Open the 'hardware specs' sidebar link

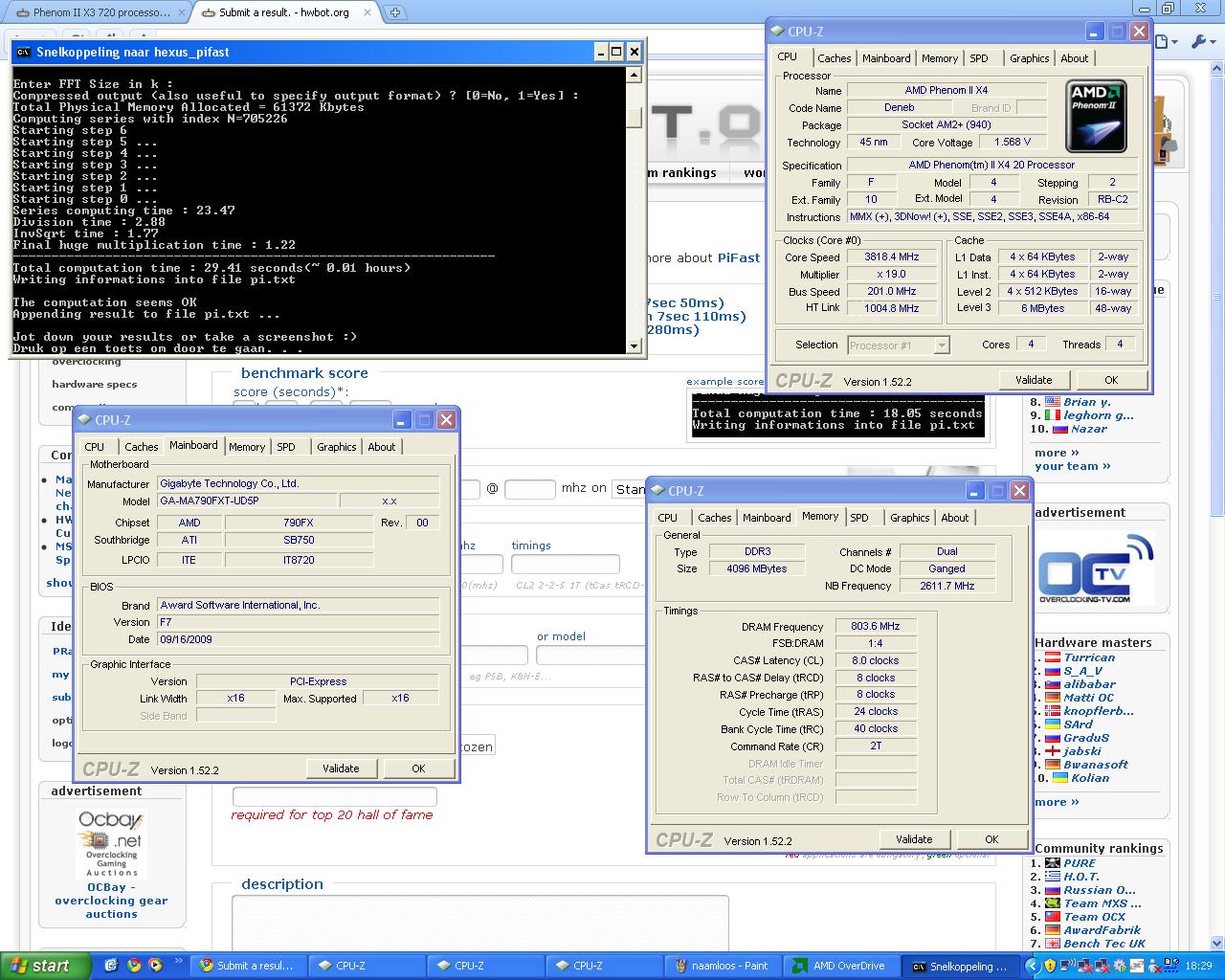point(95,385)
